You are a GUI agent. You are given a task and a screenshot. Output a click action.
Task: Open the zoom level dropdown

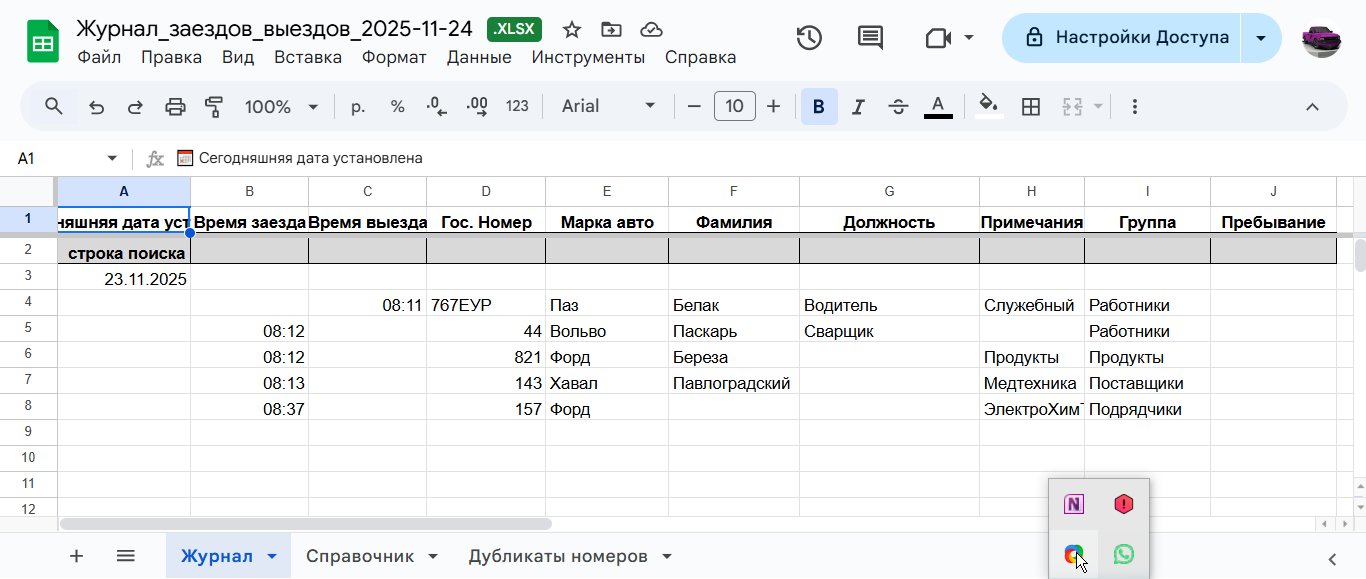pyautogui.click(x=282, y=105)
